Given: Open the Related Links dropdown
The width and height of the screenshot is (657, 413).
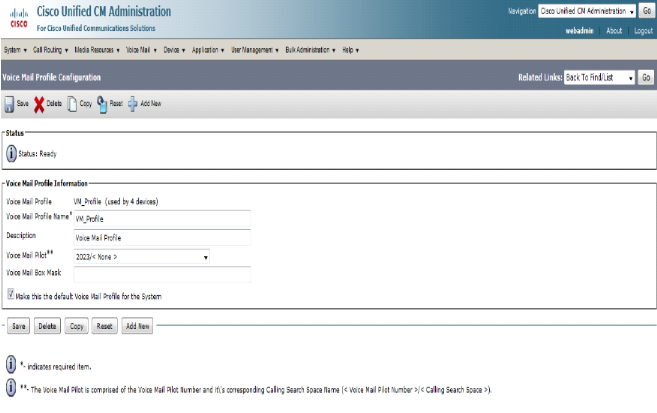Looking at the screenshot, I should pyautogui.click(x=599, y=77).
